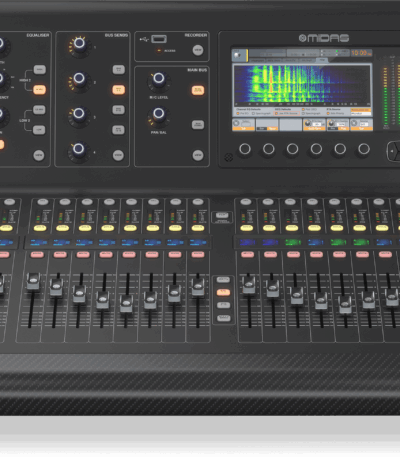Image resolution: width=400 pixels, height=457 pixels.
Task: Click the leftmost fully visible fader cap
Action: 33,281
